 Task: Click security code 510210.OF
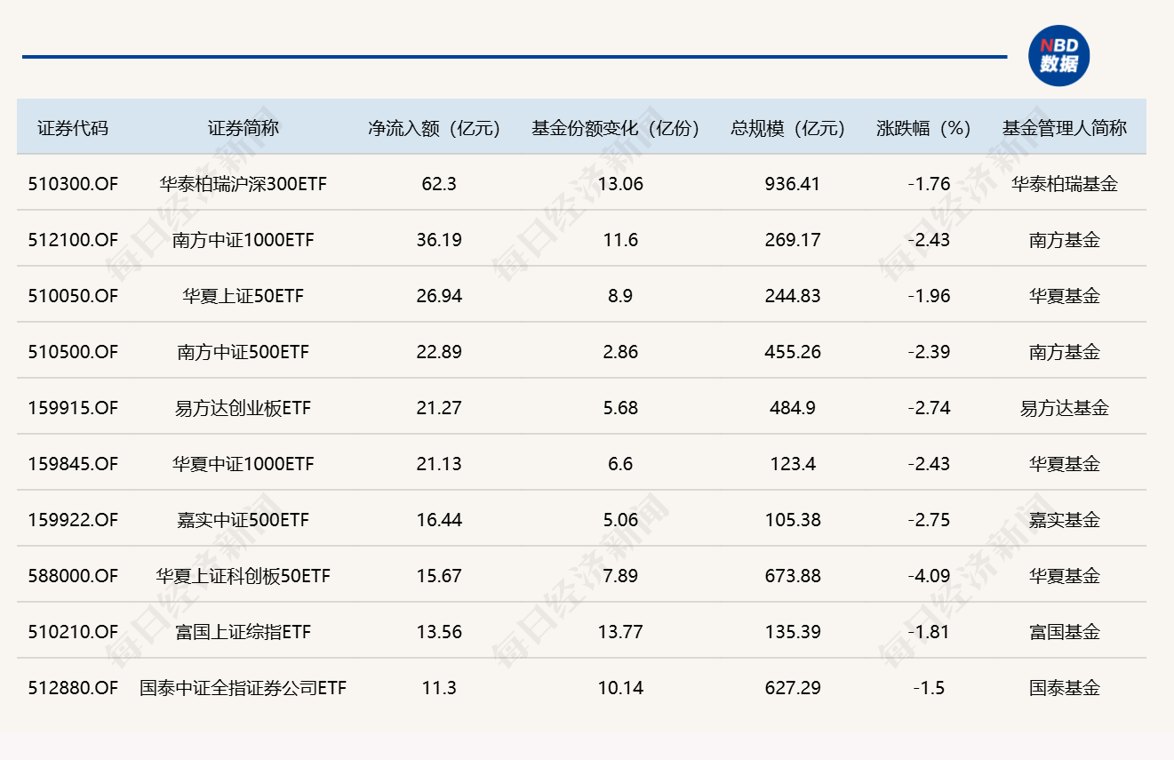pos(73,632)
